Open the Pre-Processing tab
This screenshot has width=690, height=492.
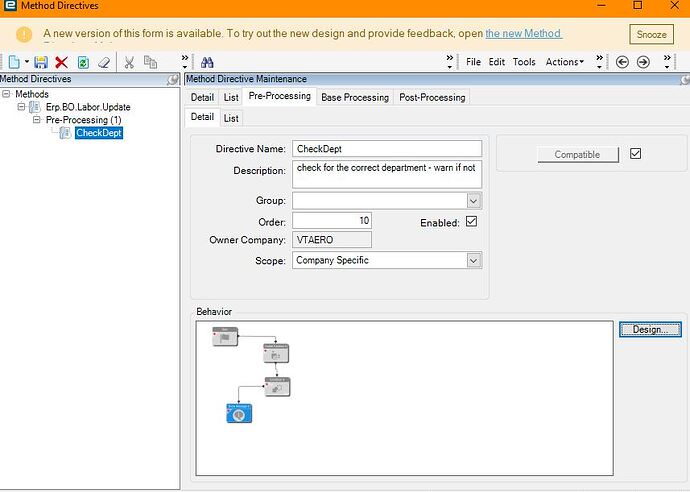(x=279, y=96)
